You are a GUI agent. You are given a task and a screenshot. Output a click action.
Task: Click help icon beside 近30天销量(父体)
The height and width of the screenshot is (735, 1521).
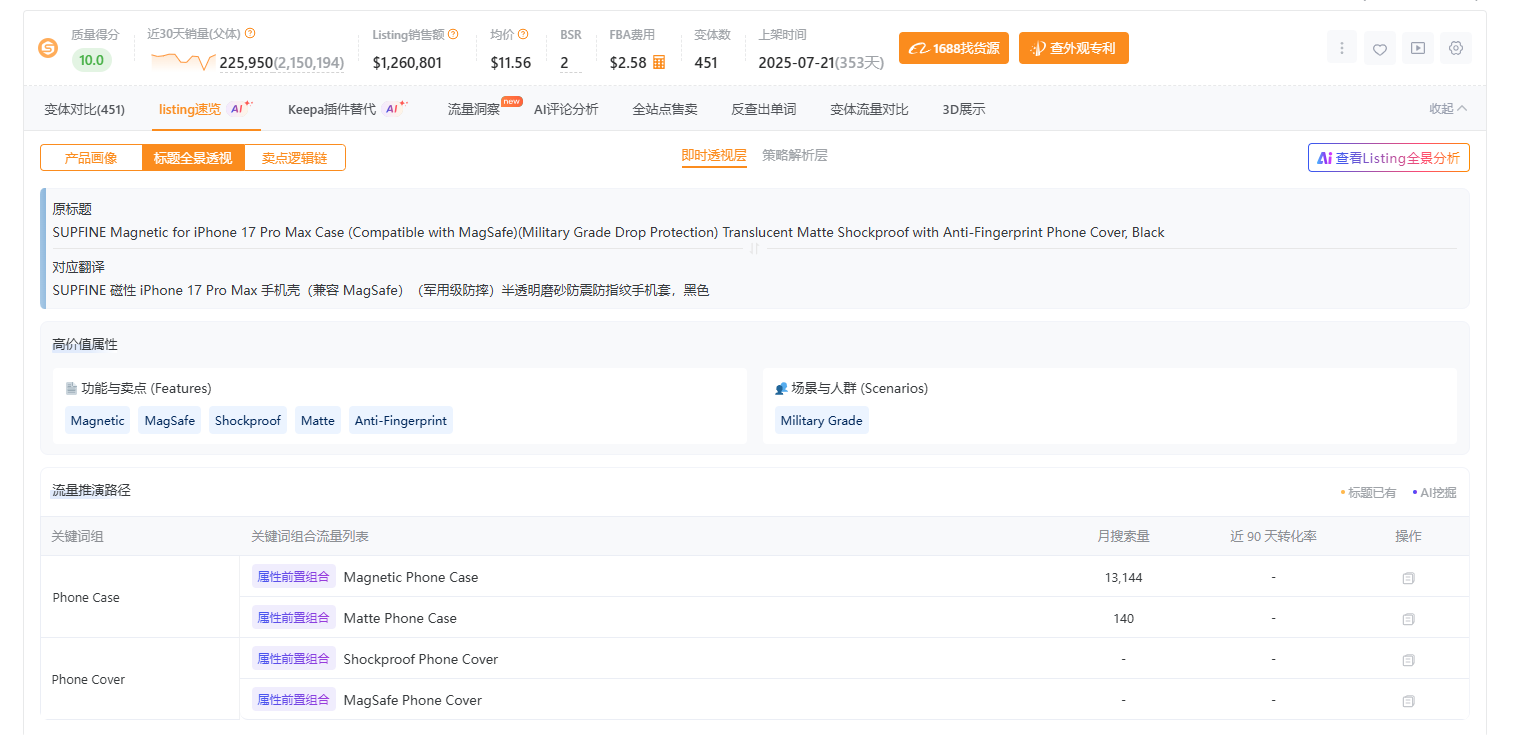(250, 34)
